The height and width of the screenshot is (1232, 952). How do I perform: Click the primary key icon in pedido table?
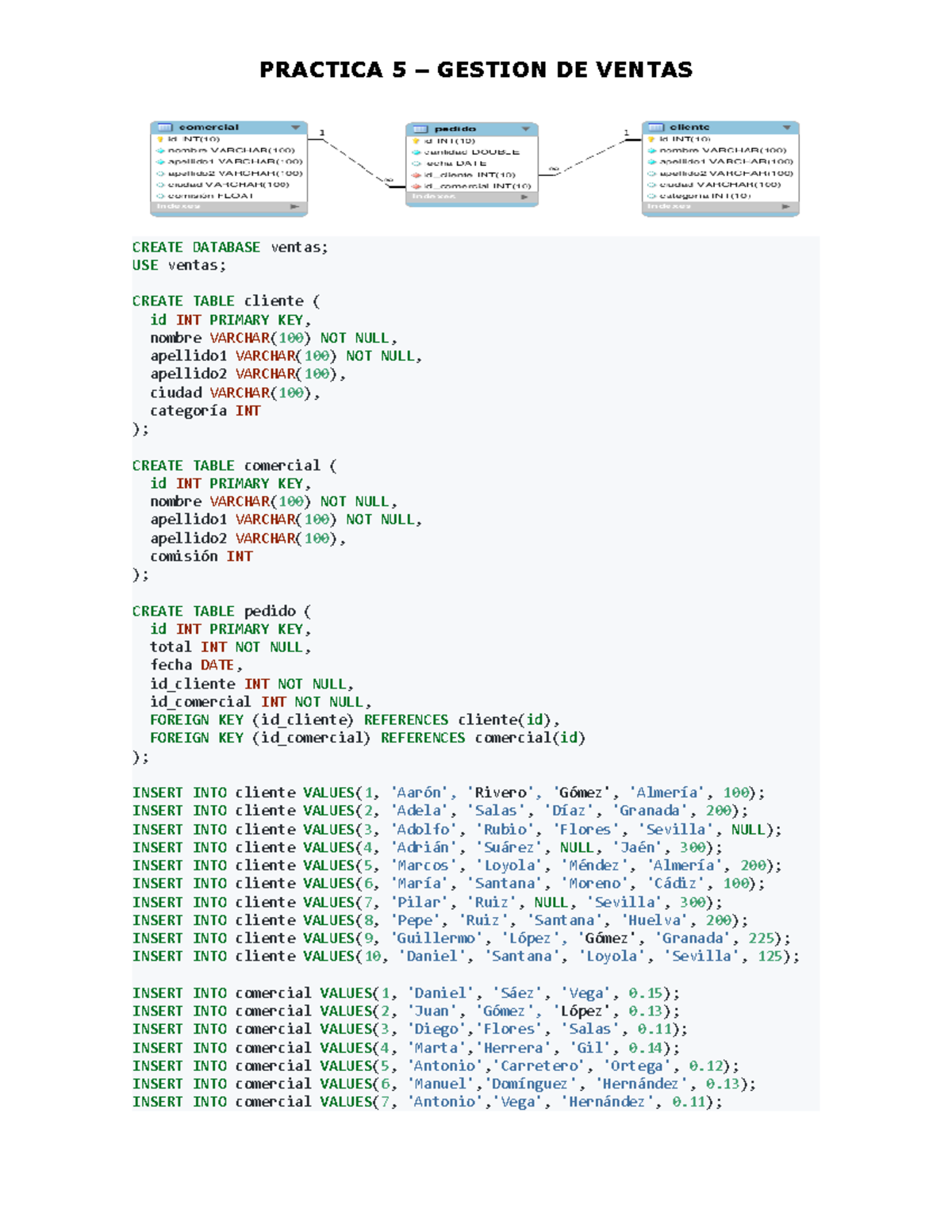(x=416, y=140)
